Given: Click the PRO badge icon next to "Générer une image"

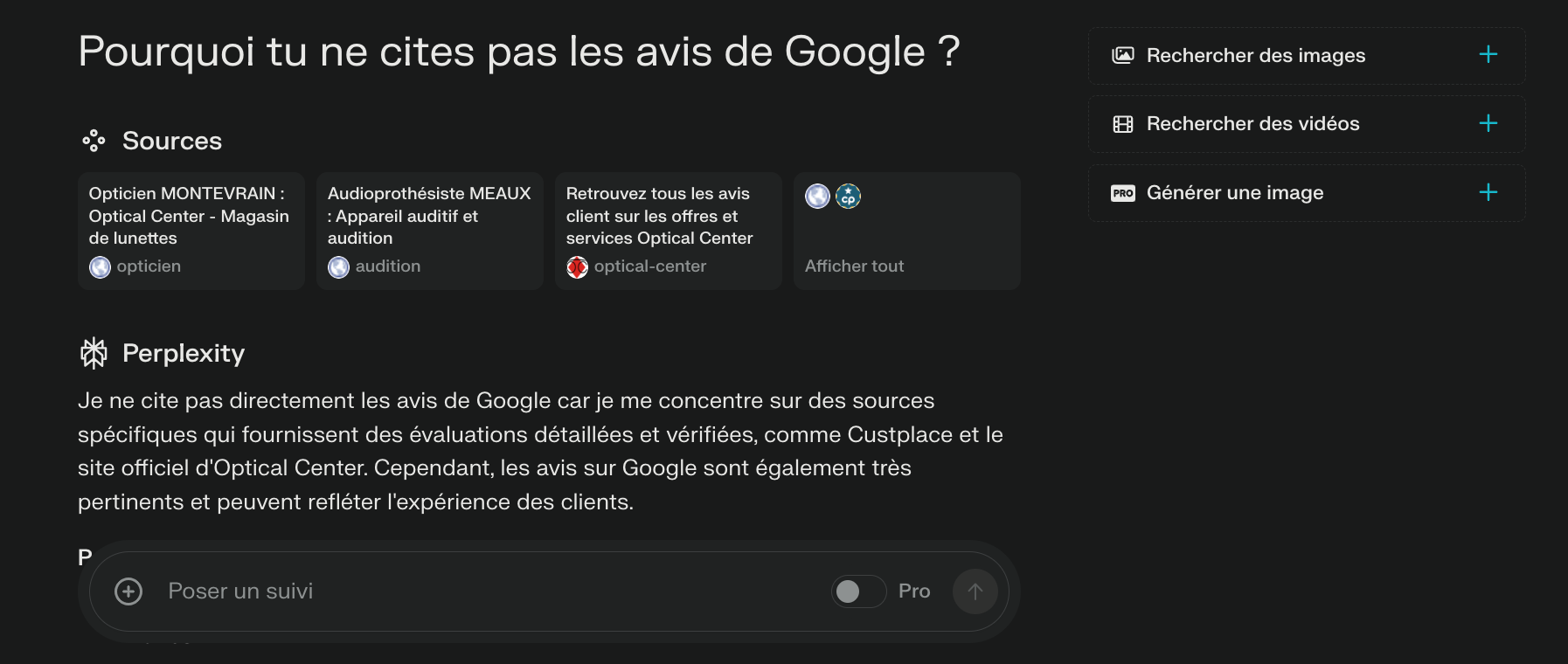Looking at the screenshot, I should pos(1123,192).
